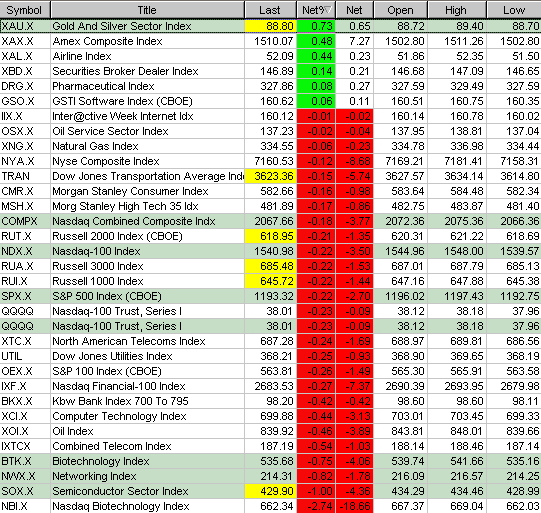Select the Semiconductor Sector Index title
This screenshot has width=541, height=513.
[120, 491]
